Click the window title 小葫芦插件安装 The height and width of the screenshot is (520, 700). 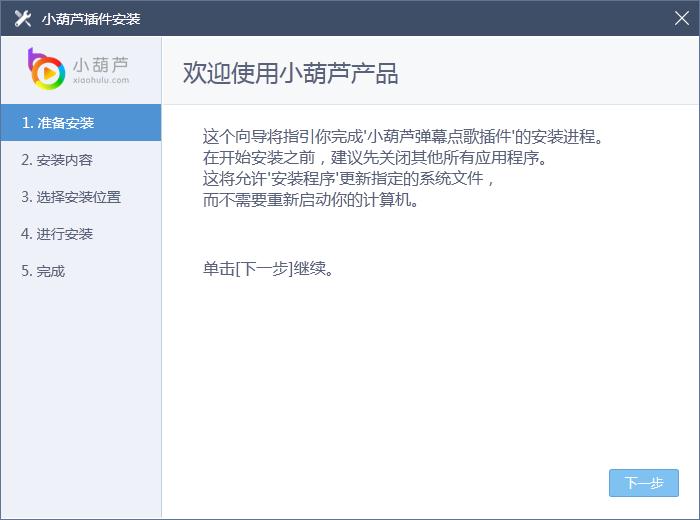pos(91,19)
